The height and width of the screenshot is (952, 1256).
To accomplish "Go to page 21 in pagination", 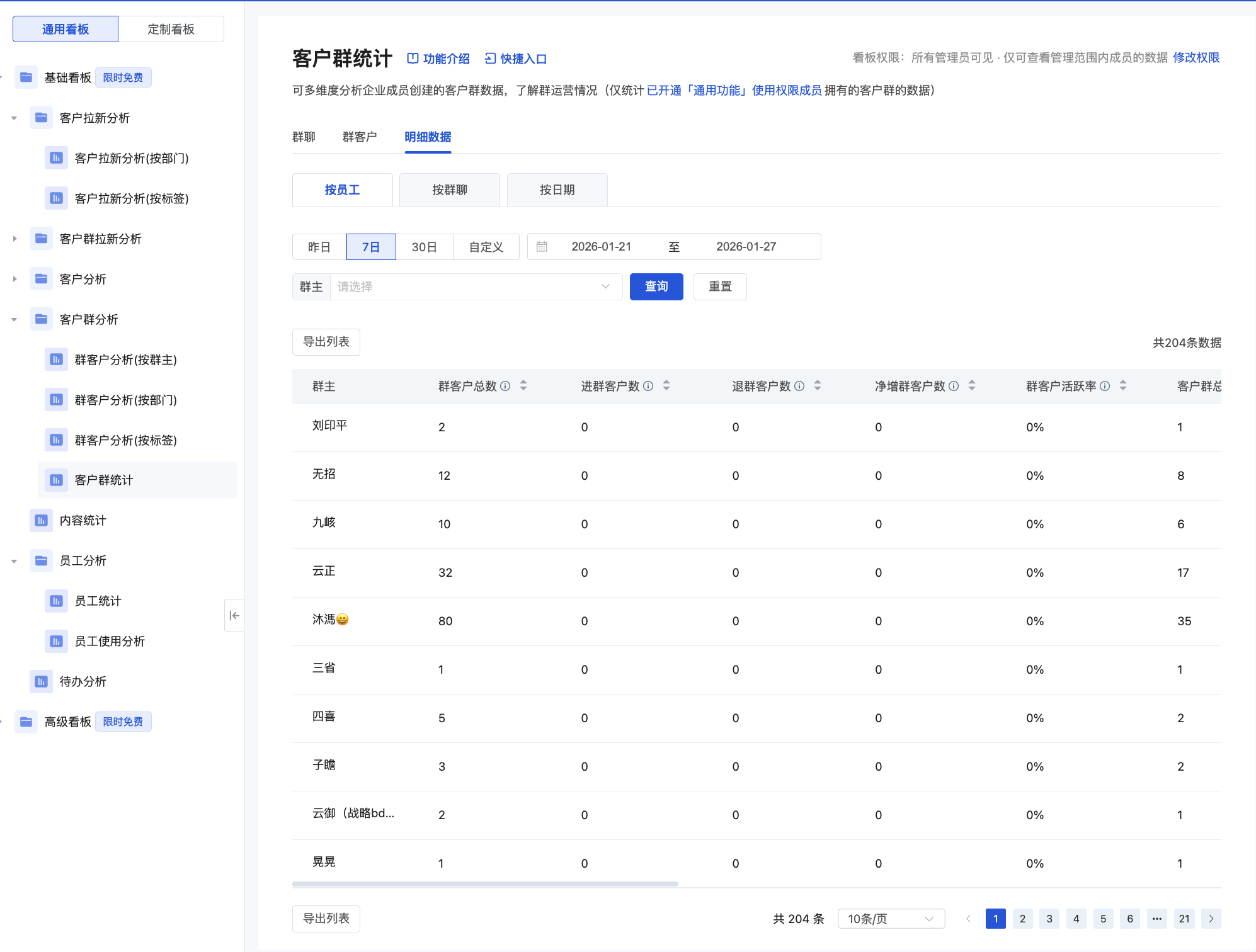I will (1184, 919).
